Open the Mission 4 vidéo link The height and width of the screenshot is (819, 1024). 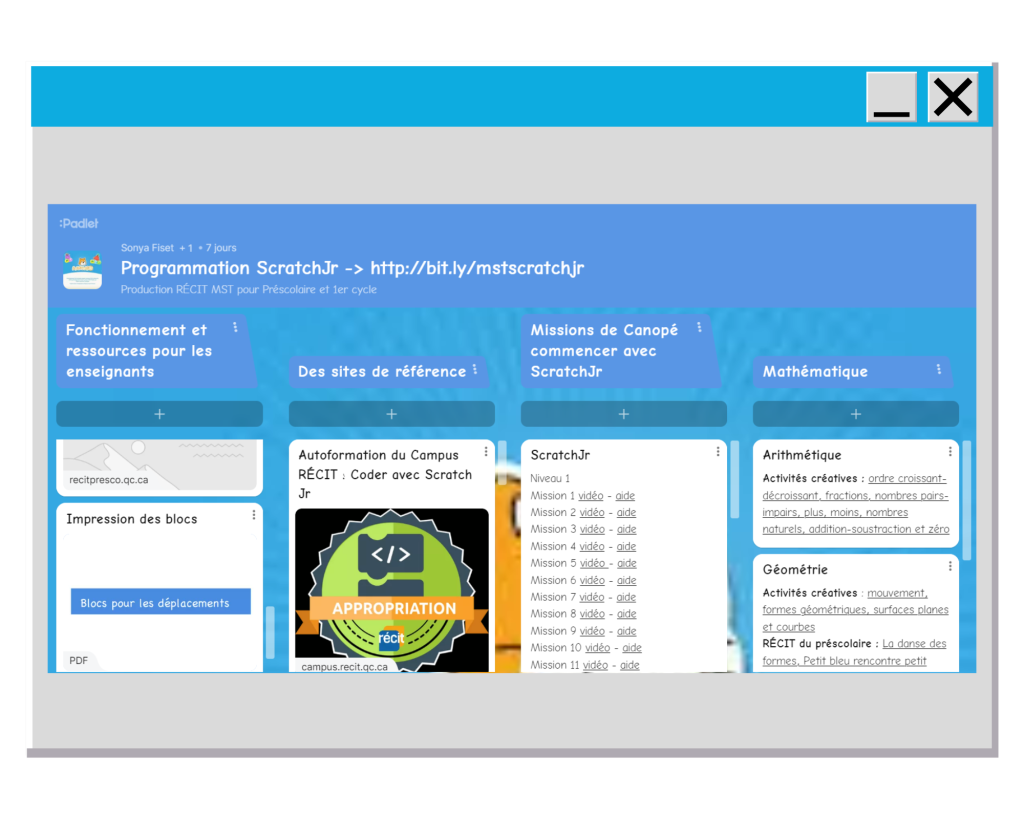point(592,547)
